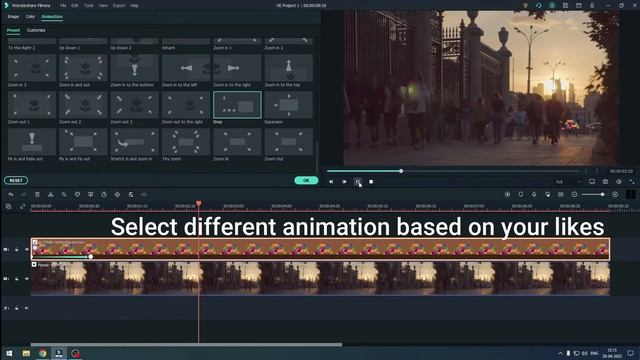
Task: Select the Preset sub-tab
Action: click(x=13, y=30)
